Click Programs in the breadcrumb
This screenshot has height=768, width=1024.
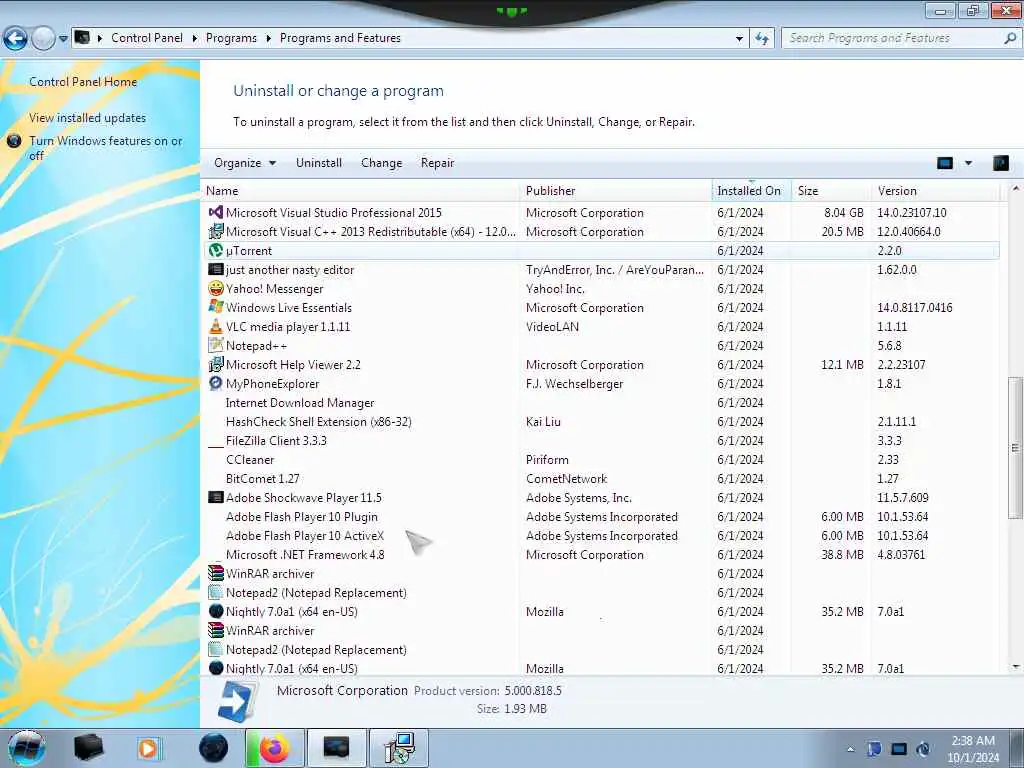click(231, 38)
